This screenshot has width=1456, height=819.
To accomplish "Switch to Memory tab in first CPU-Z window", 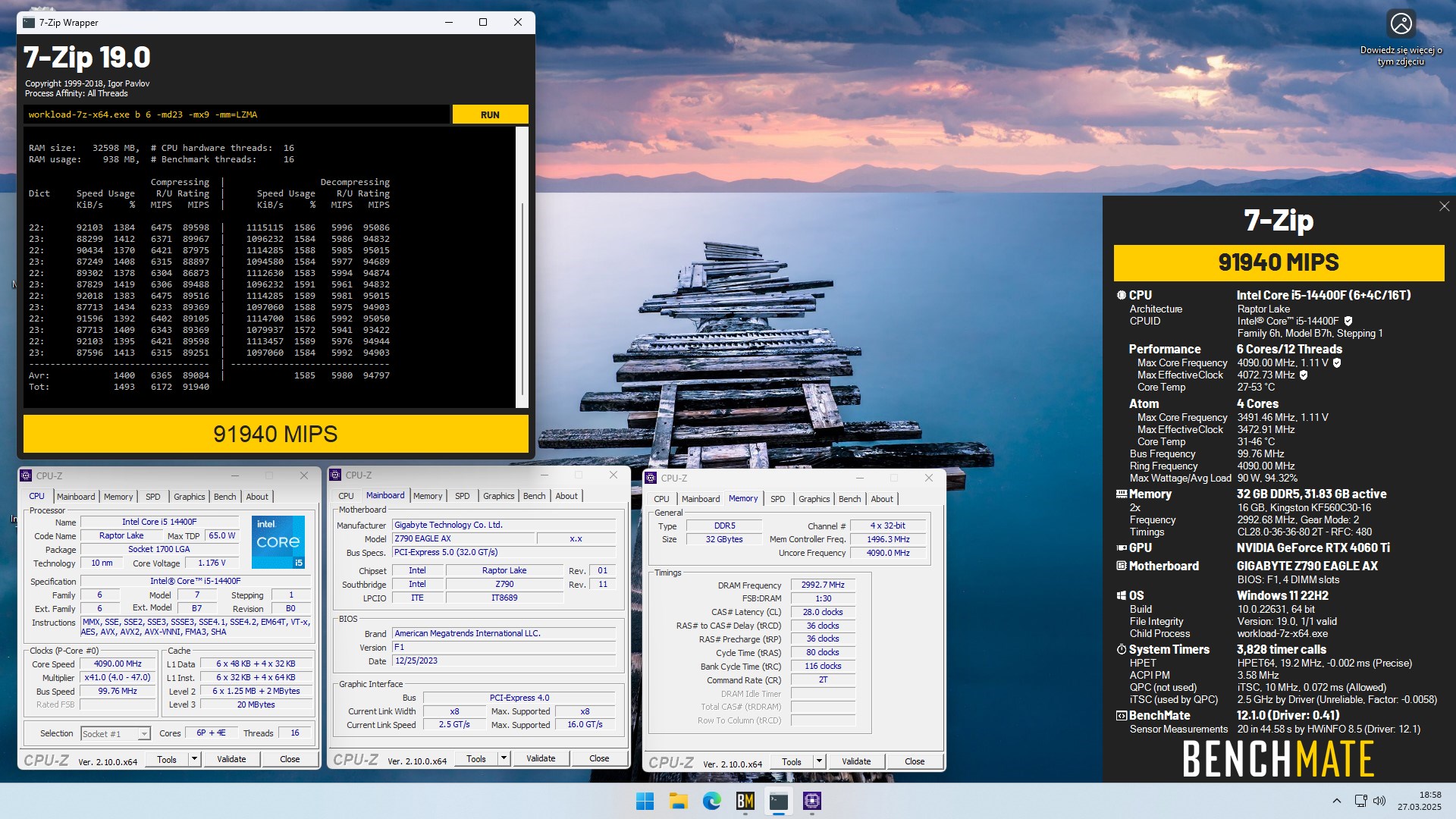I will pyautogui.click(x=118, y=497).
